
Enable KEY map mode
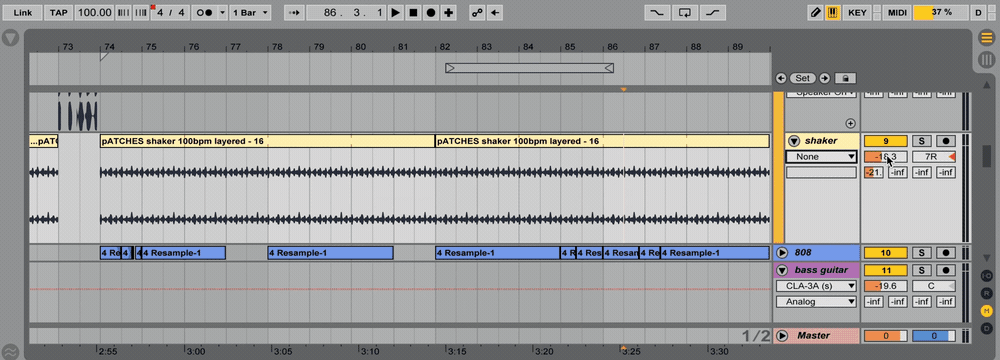coord(858,12)
